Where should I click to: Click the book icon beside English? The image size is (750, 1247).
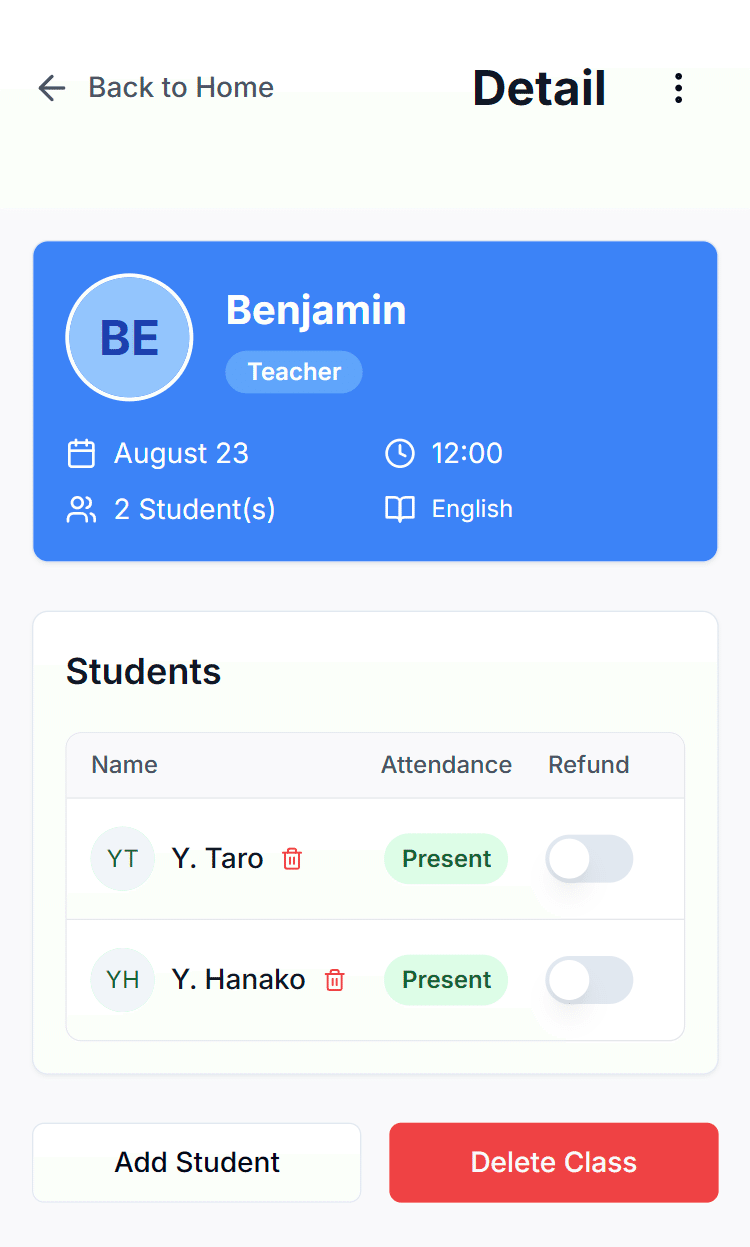click(399, 510)
